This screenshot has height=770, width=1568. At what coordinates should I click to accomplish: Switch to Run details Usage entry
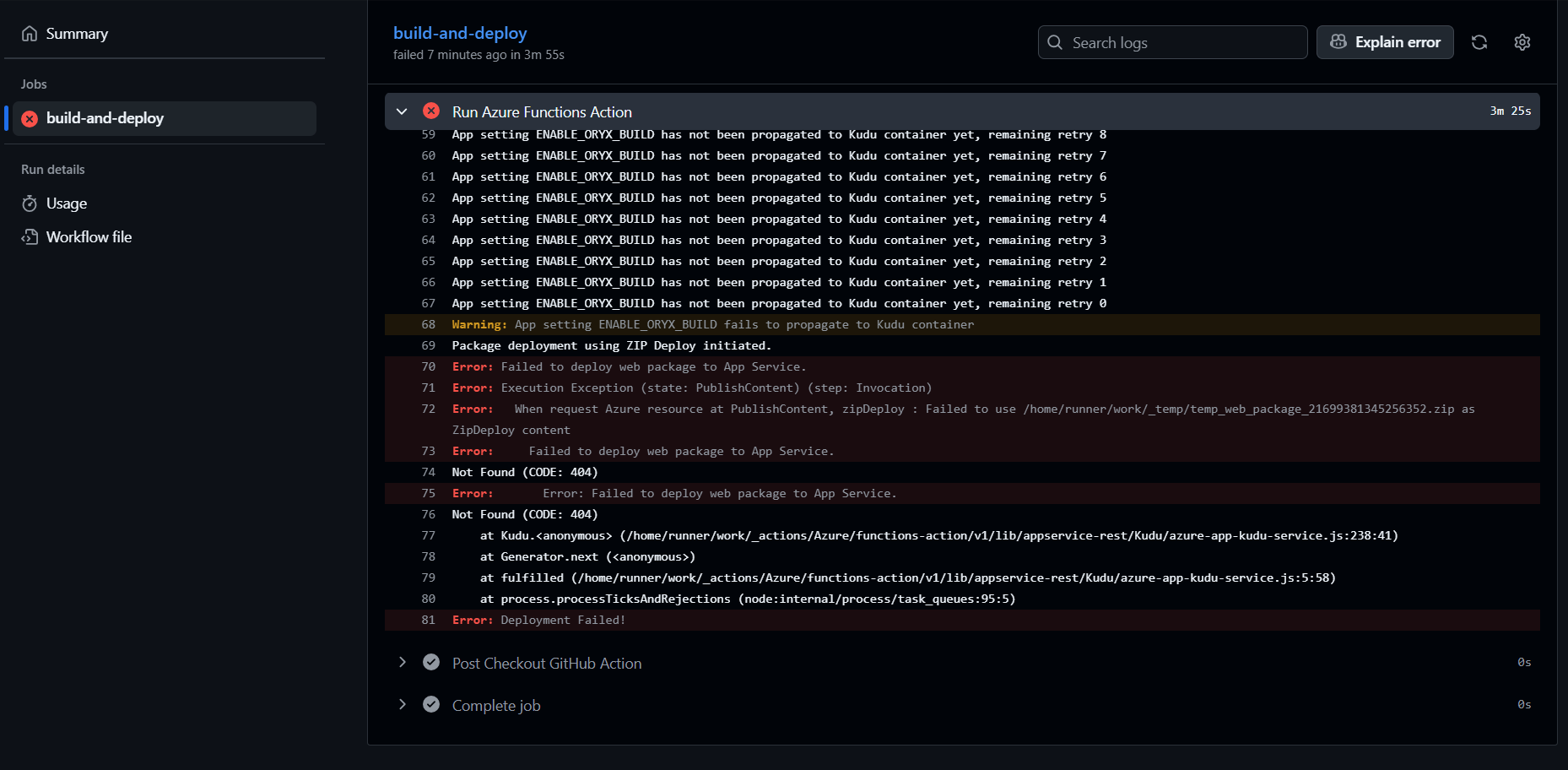coord(67,203)
